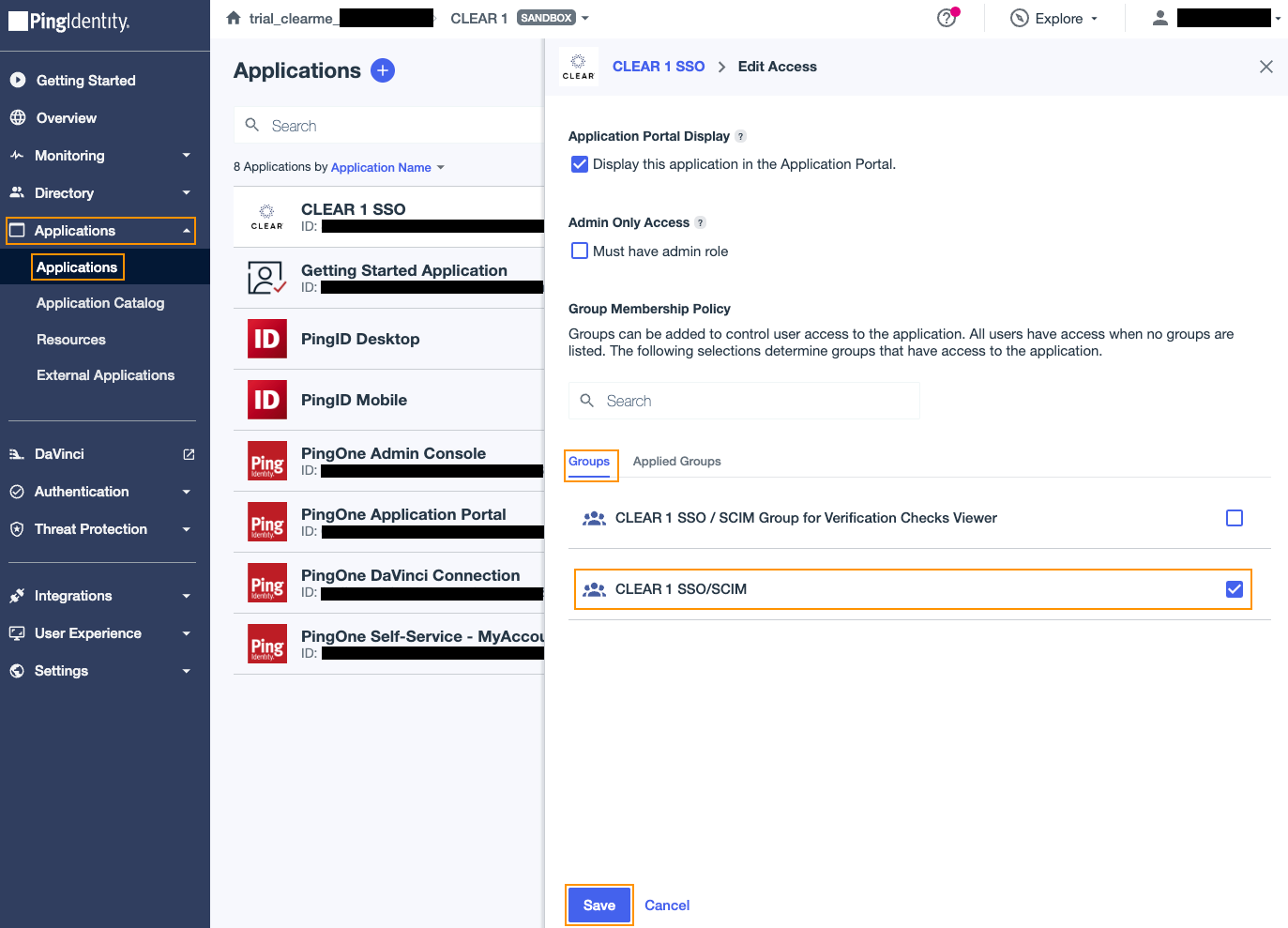
Task: Open the user account avatar icon
Action: click(1160, 18)
